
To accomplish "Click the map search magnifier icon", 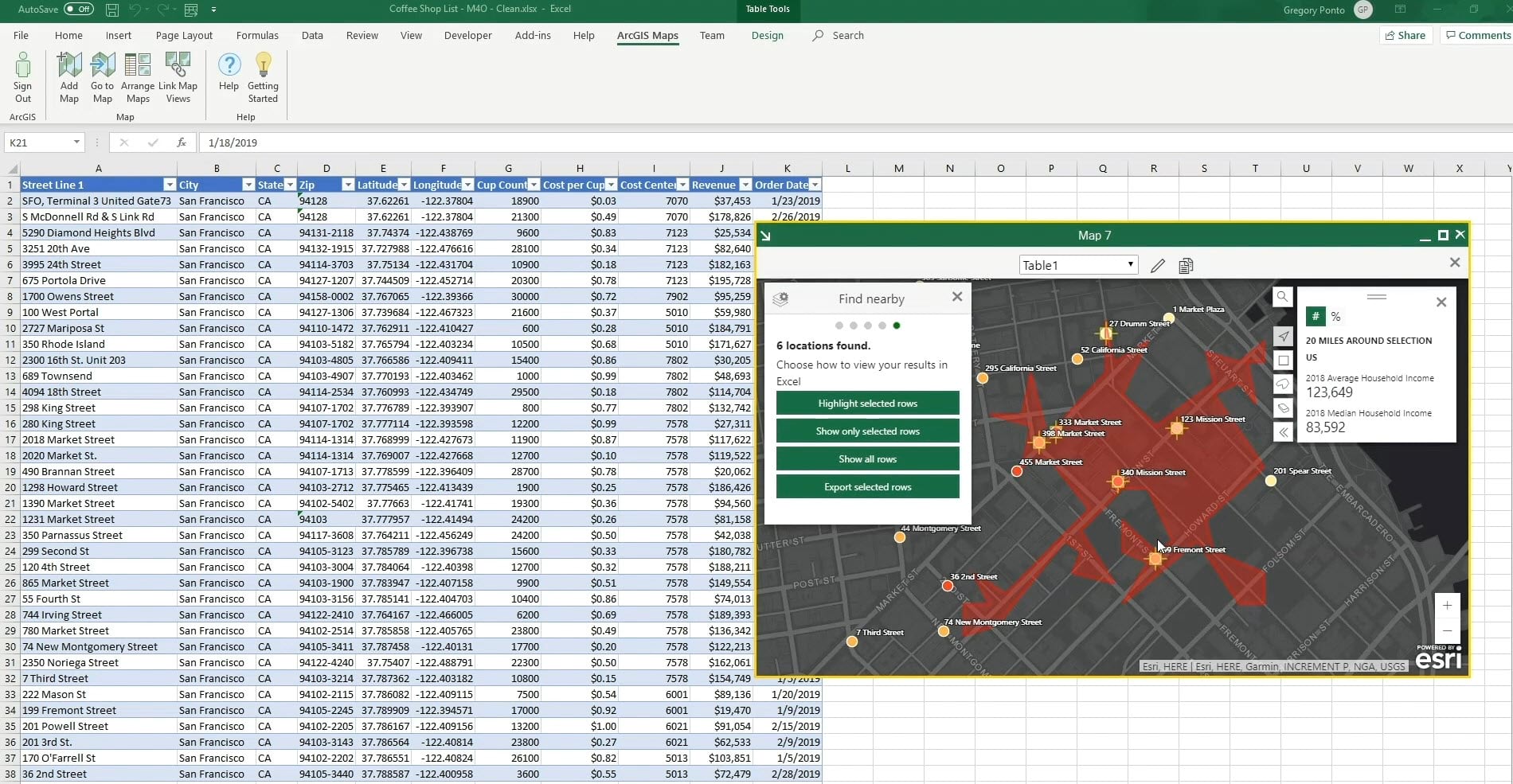I will click(x=1282, y=297).
